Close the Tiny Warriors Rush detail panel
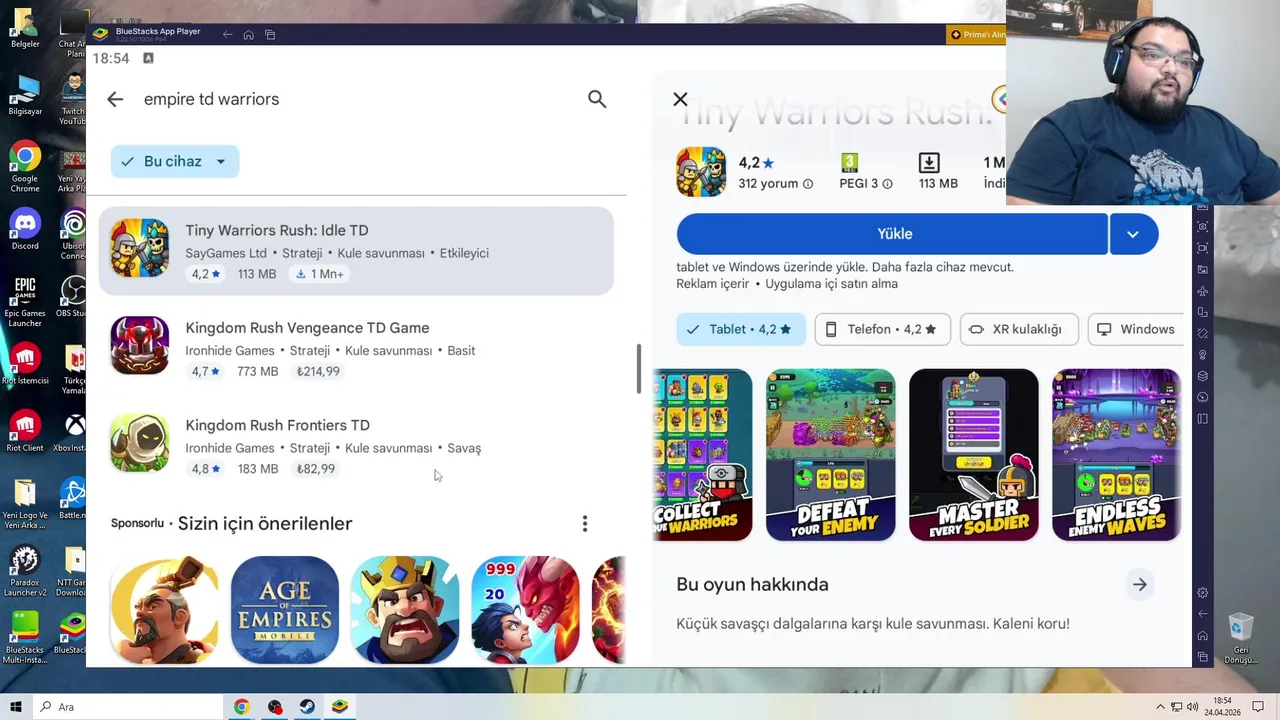The width and height of the screenshot is (1280, 720). pos(680,99)
